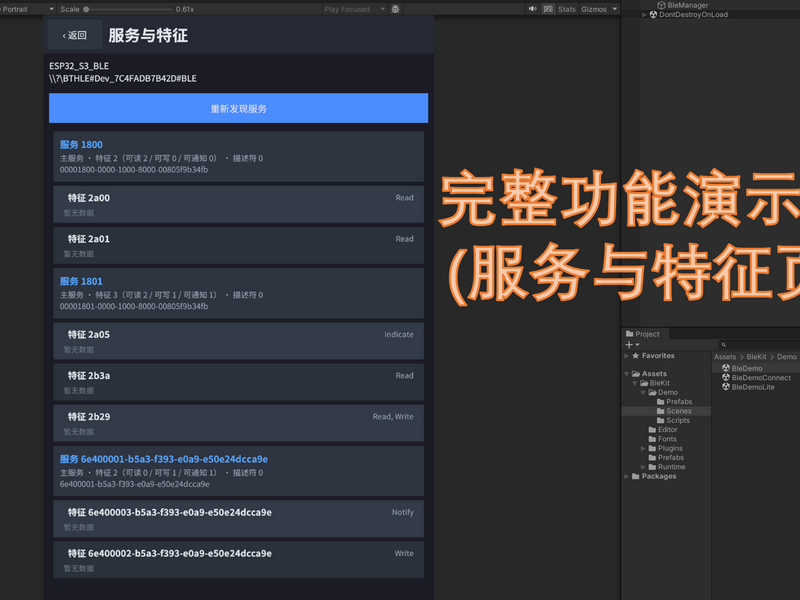The image size is (800, 600).
Task: Toggle Gizmos in the Game view
Action: tap(594, 9)
